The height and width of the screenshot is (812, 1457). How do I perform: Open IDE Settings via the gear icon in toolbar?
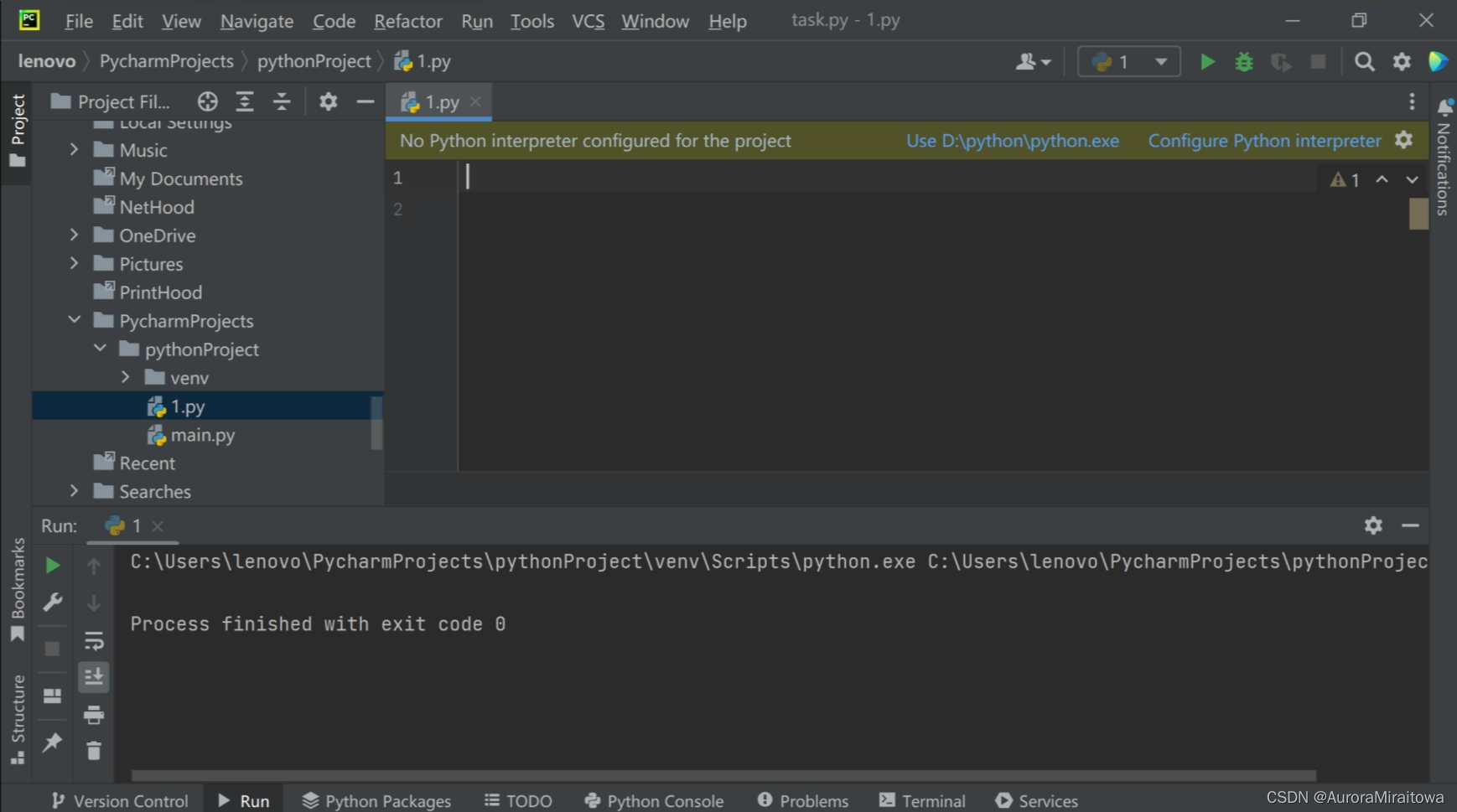(1403, 61)
